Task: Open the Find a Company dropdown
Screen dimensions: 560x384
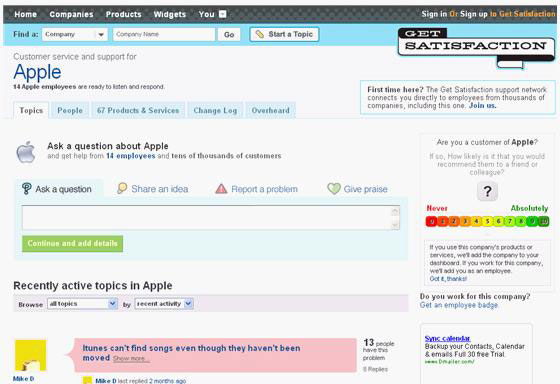Action: point(75,34)
